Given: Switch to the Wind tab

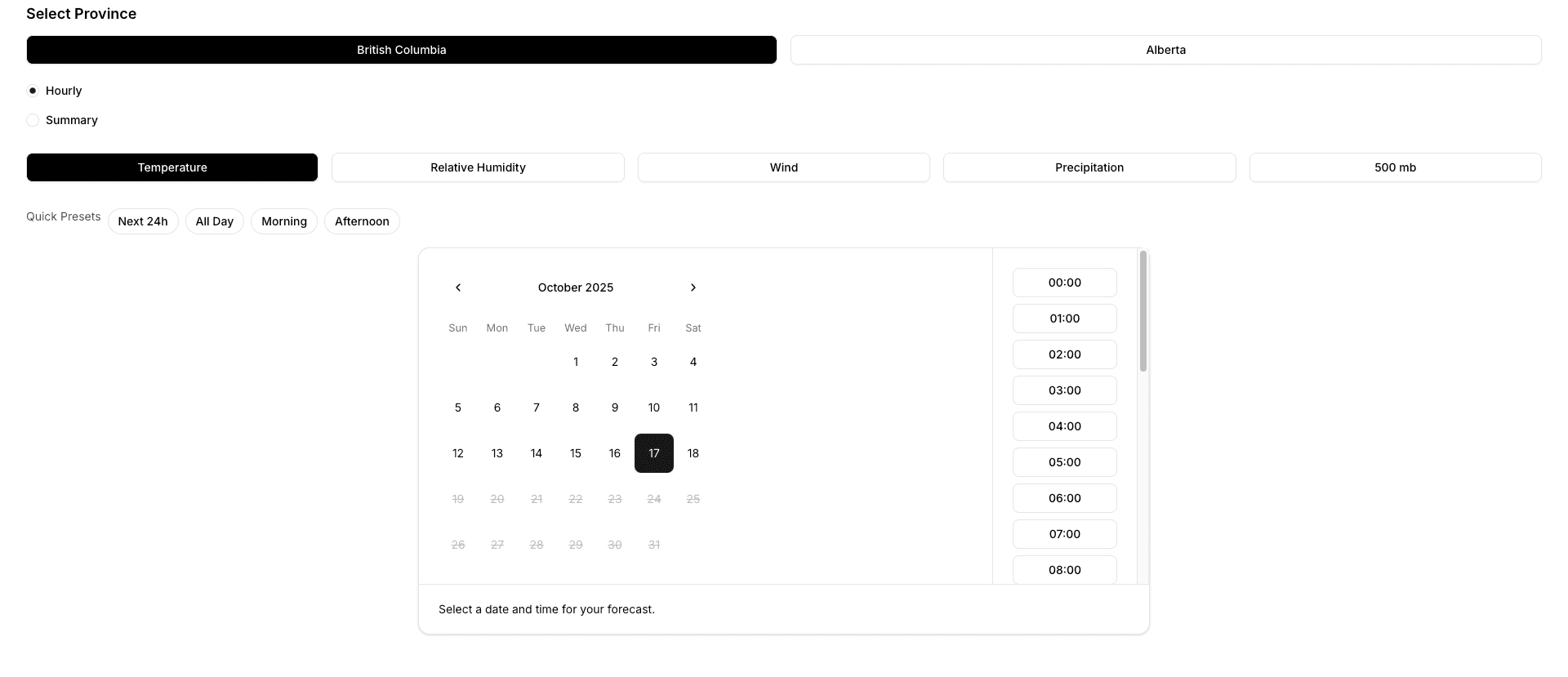Looking at the screenshot, I should point(783,167).
